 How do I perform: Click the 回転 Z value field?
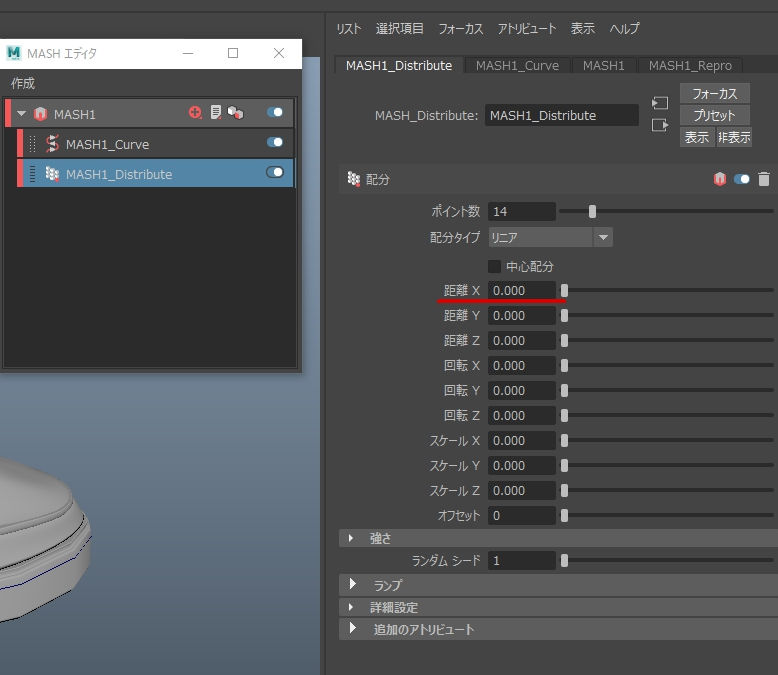pos(521,415)
